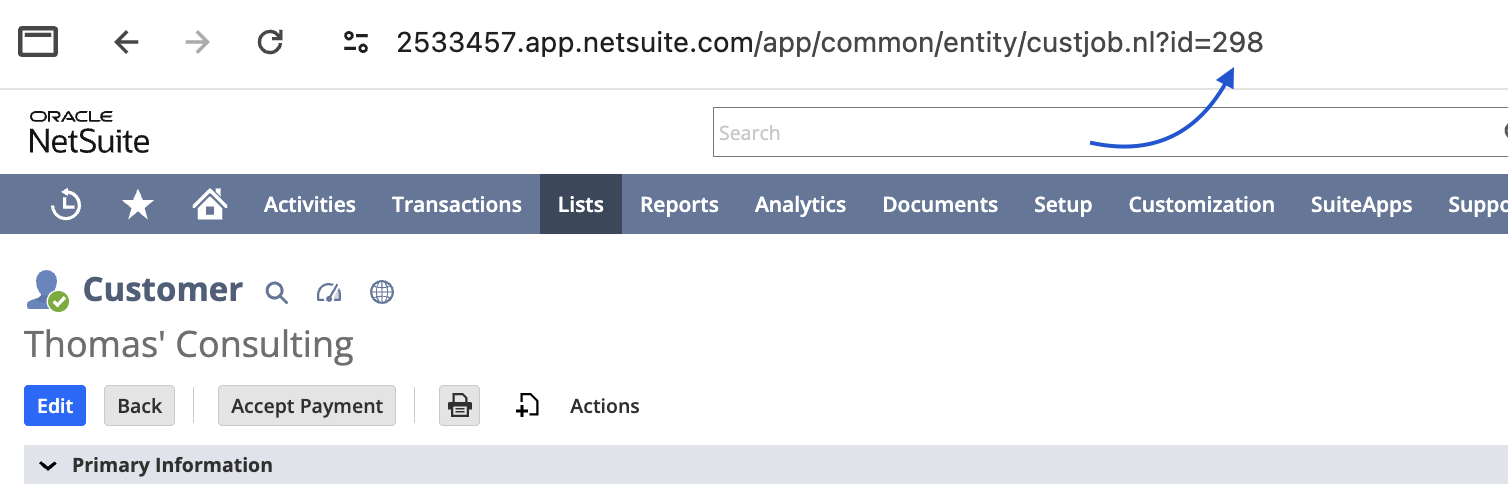Open the Documents menu
The height and width of the screenshot is (504, 1508).
click(x=940, y=204)
